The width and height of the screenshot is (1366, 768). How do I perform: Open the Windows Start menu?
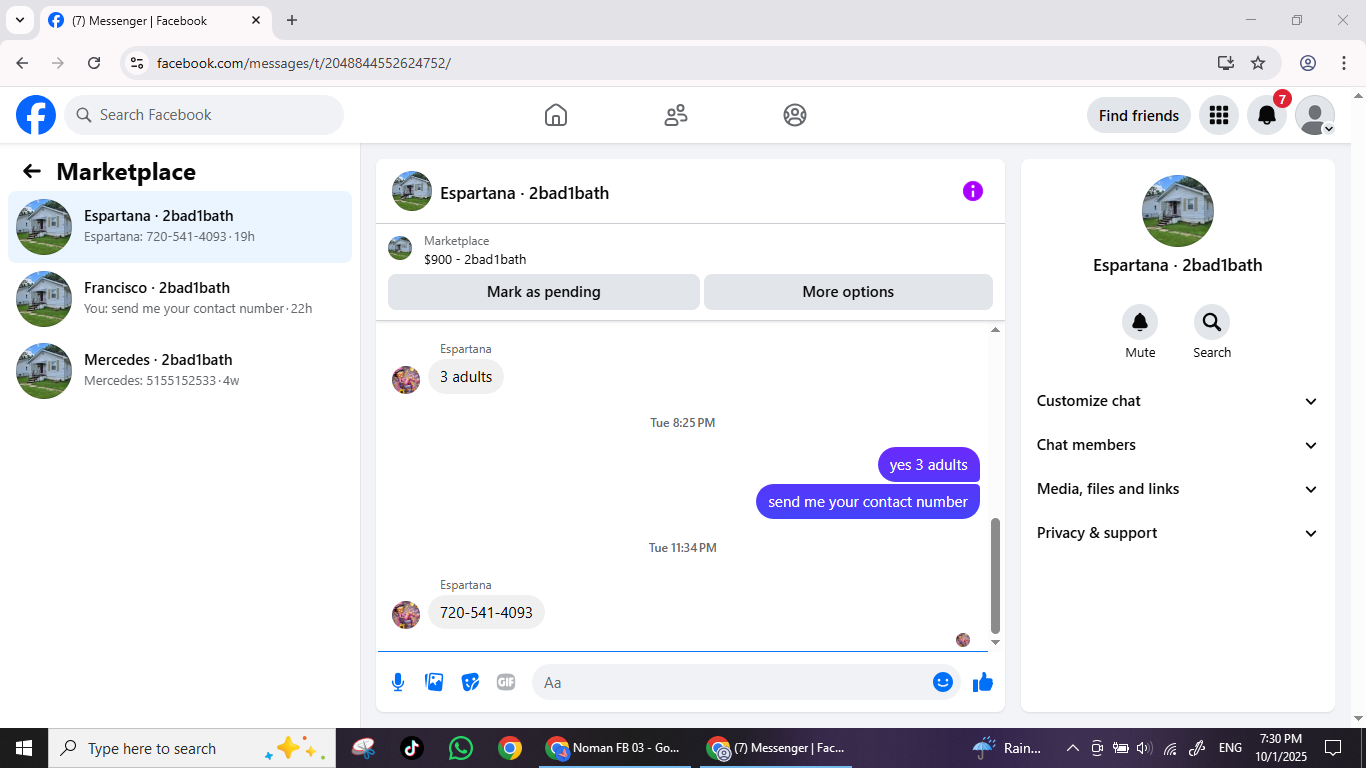tap(23, 748)
